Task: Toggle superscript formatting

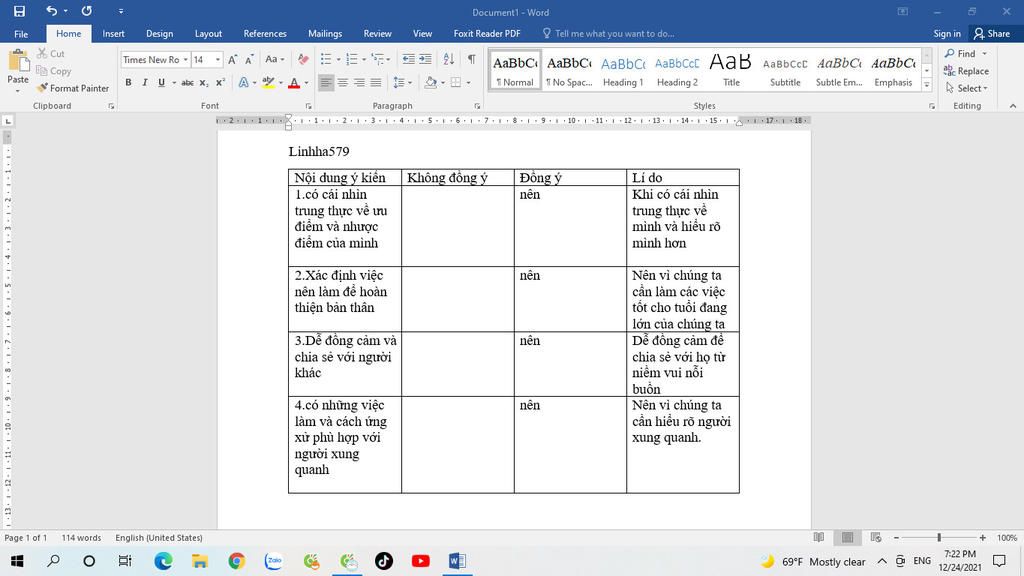Action: coord(221,83)
